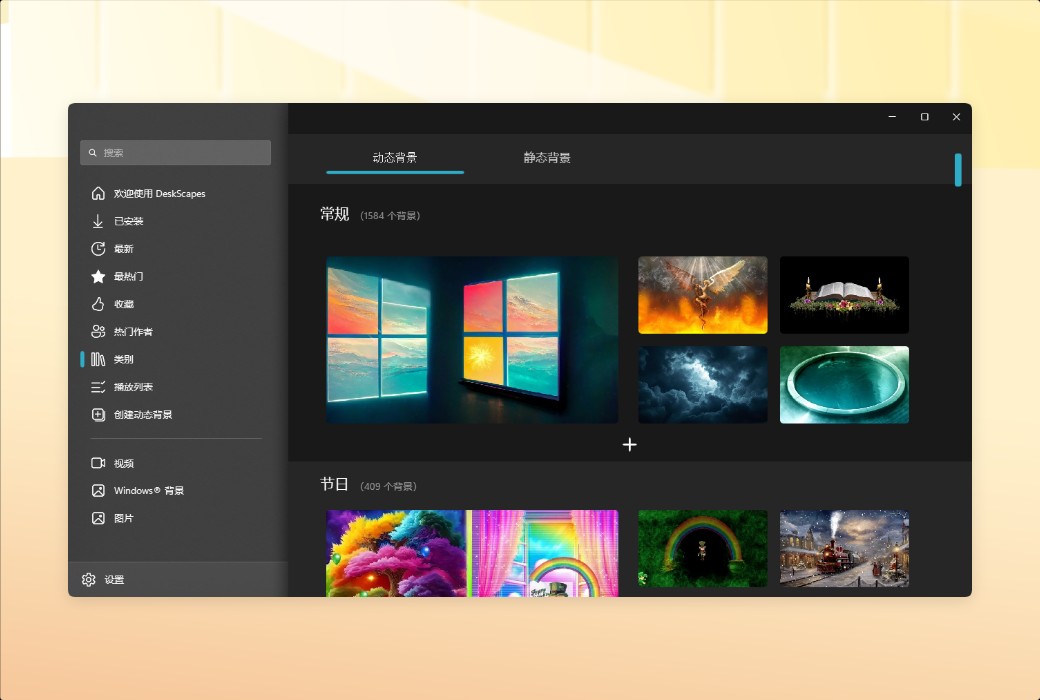Viewport: 1040px width, 700px height.
Task: Open the 最新 (Newest) section
Action: [125, 248]
